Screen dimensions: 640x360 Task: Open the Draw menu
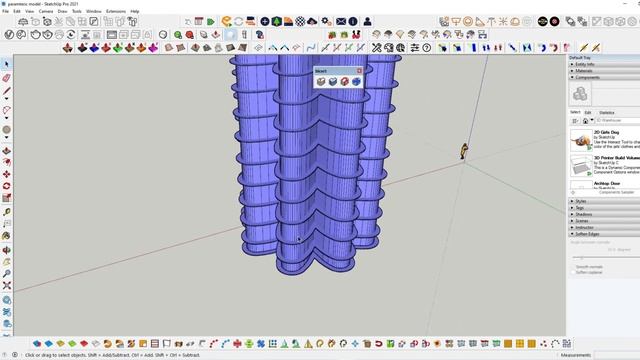[62, 11]
